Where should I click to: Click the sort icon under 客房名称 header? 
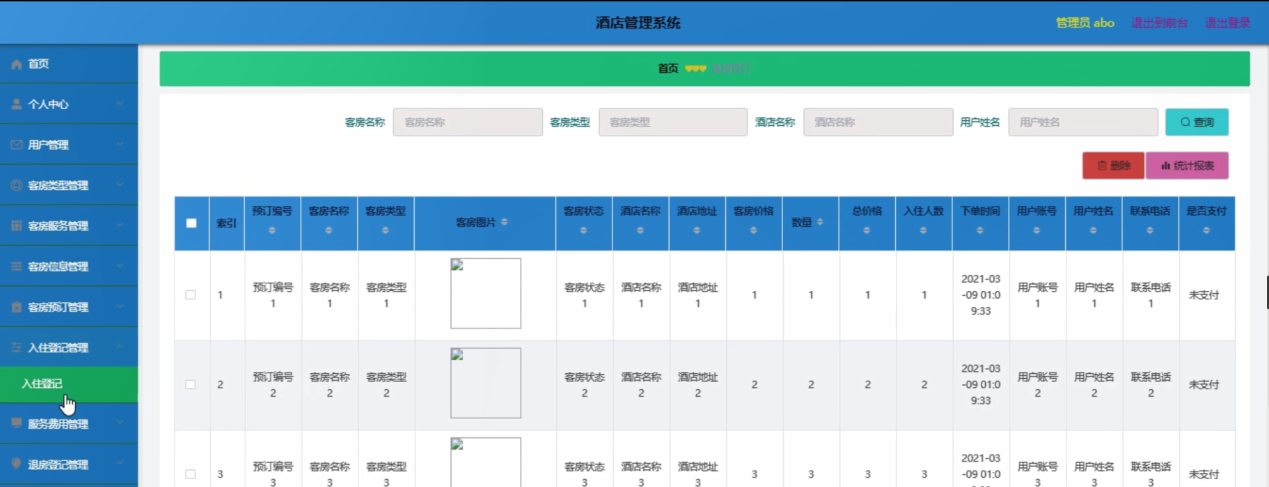(x=329, y=231)
